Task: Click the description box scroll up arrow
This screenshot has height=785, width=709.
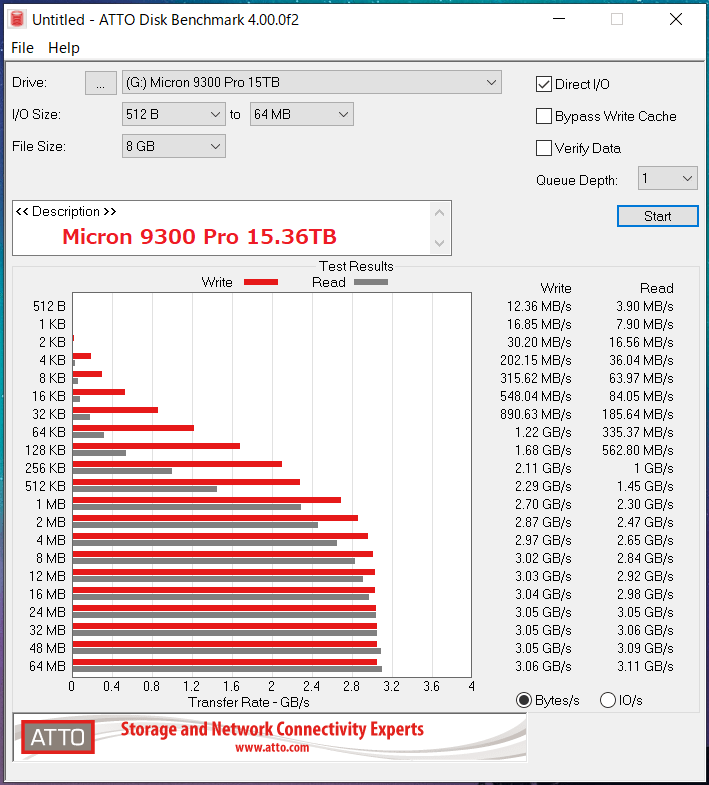Action: tap(440, 213)
